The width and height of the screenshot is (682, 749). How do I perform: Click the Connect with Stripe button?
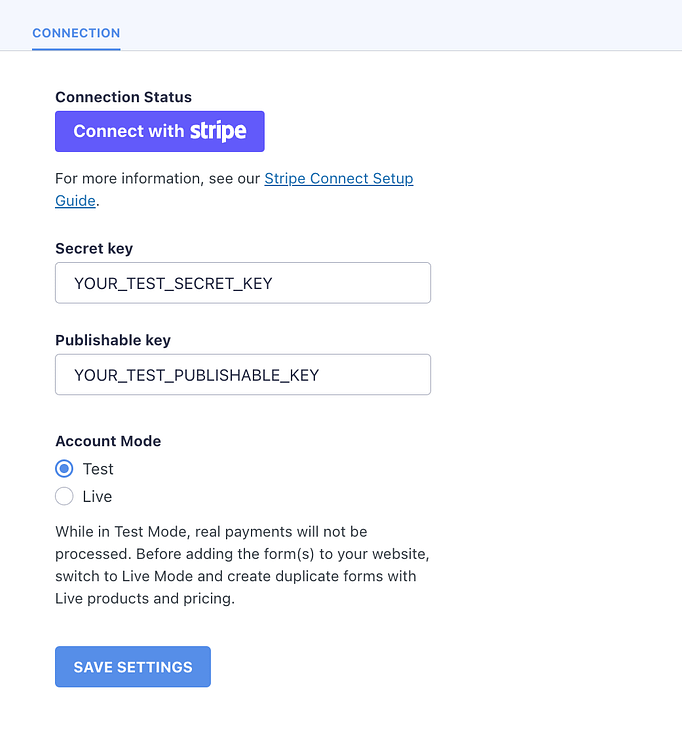click(x=160, y=131)
